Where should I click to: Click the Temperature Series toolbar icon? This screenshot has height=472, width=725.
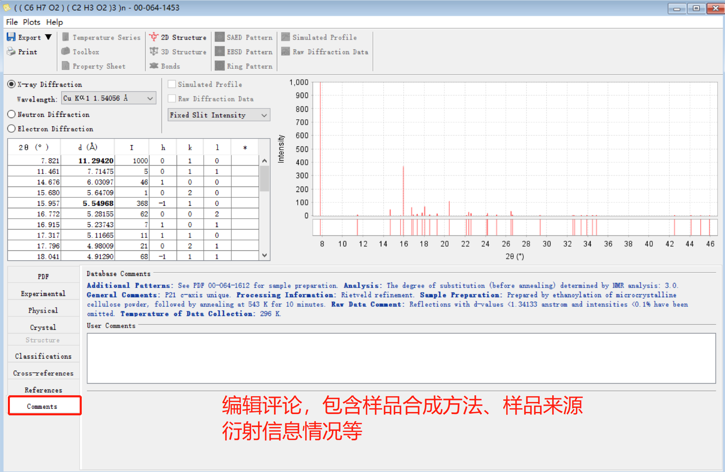67,38
